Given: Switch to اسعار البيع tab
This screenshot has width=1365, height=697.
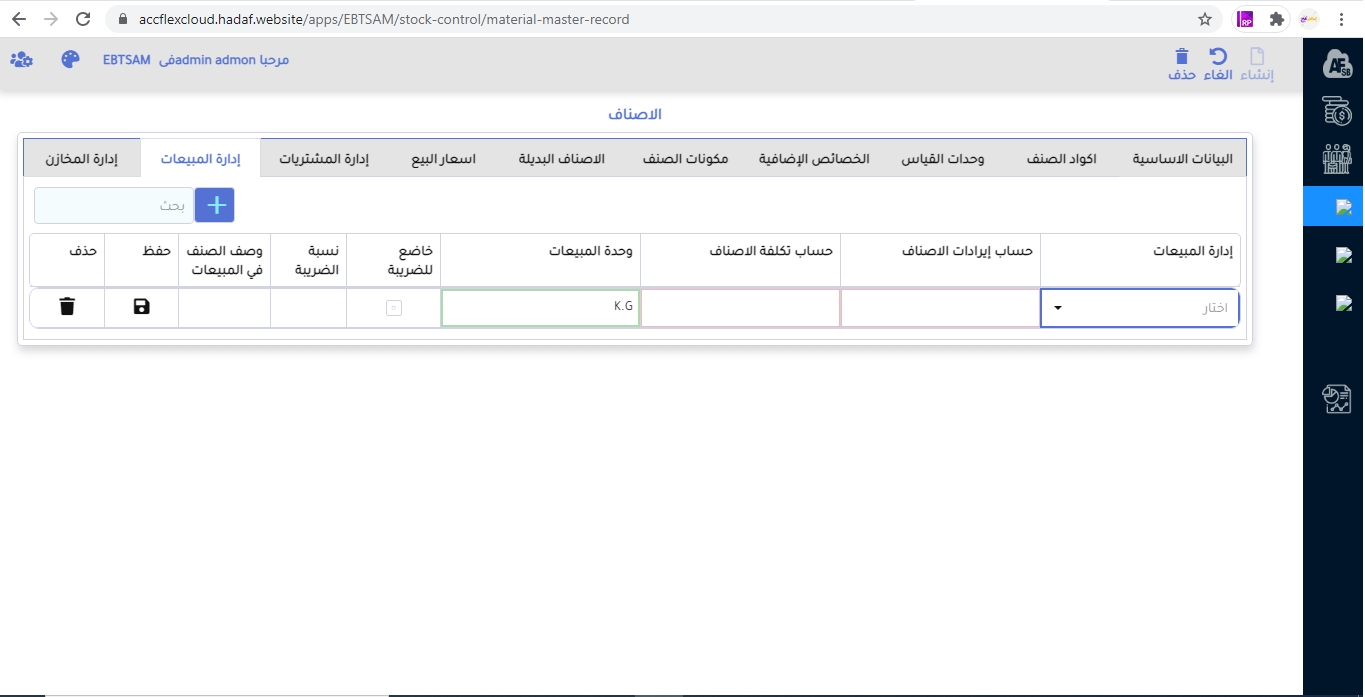Looking at the screenshot, I should click(443, 159).
